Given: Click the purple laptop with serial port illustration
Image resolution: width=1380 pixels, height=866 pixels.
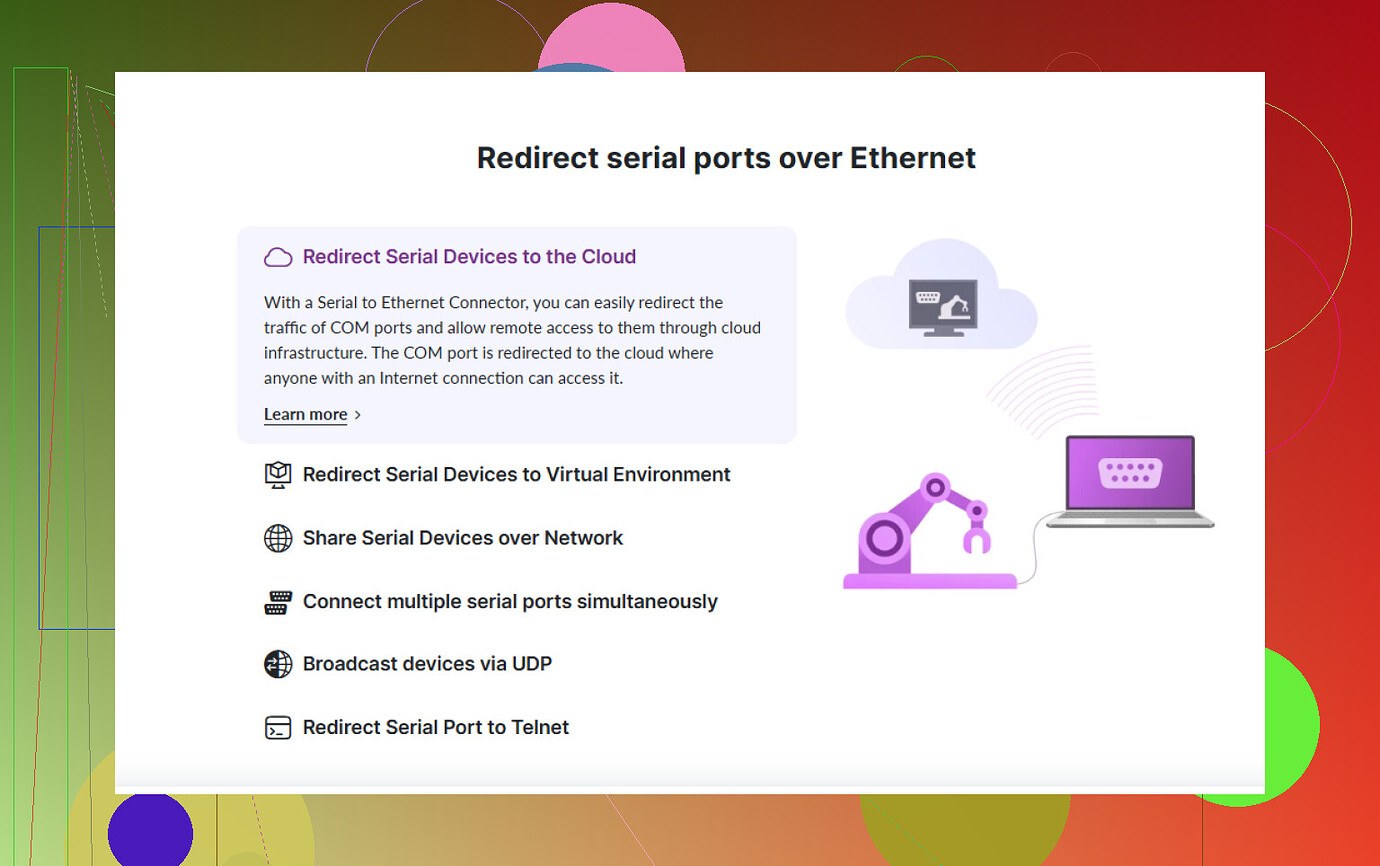Looking at the screenshot, I should (x=1130, y=481).
